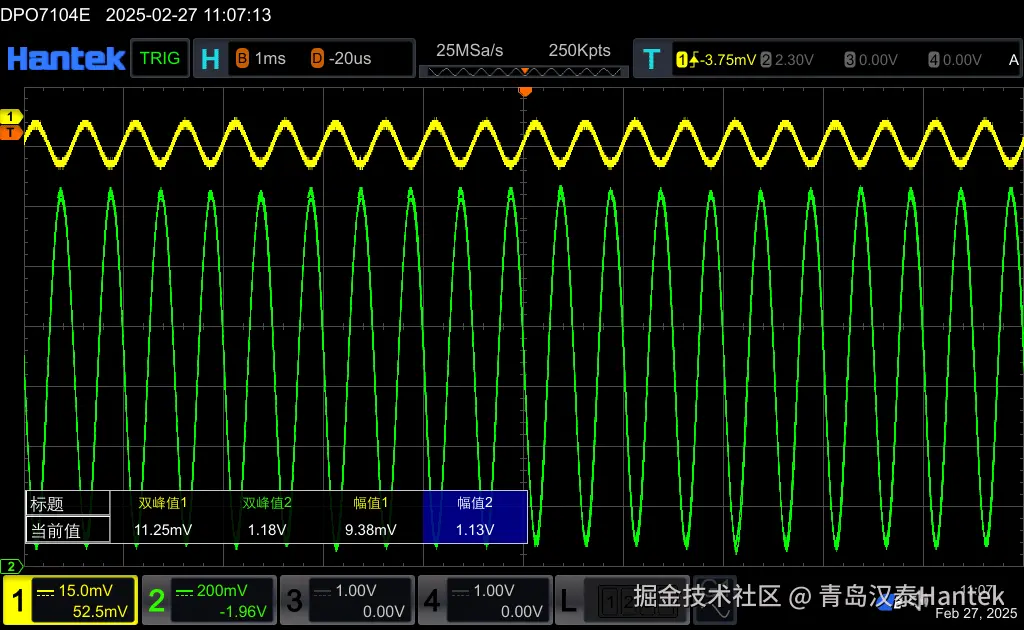Select channel 3 trigger level 0.00V

[871, 60]
